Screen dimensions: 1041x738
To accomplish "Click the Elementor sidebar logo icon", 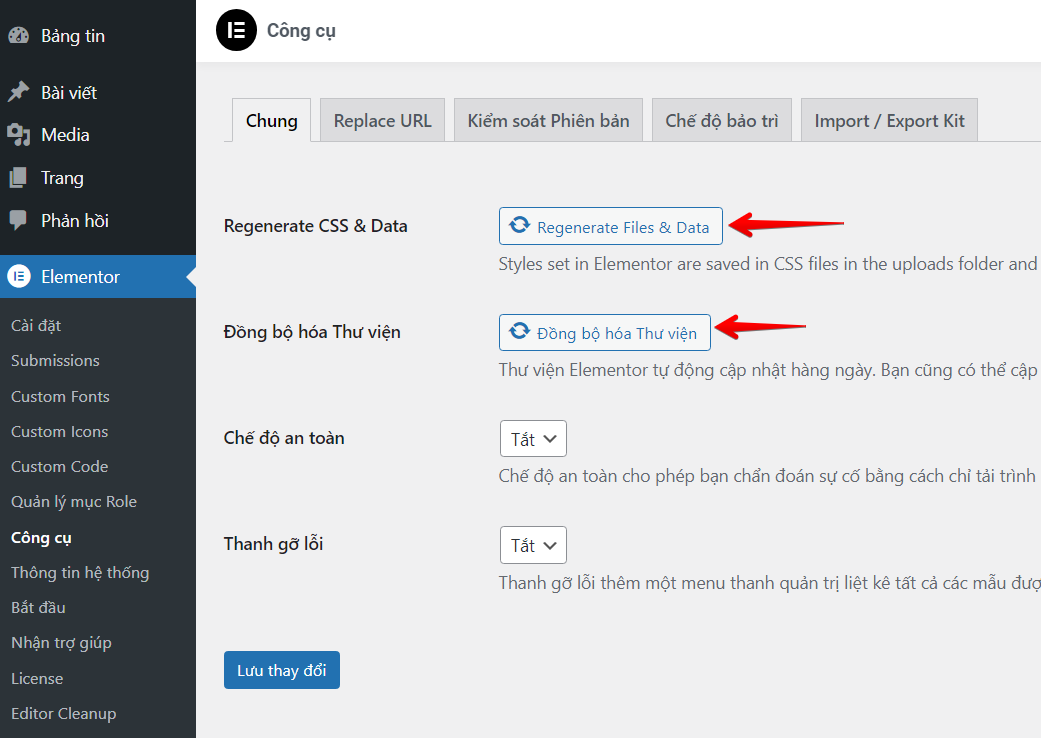I will (x=19, y=277).
